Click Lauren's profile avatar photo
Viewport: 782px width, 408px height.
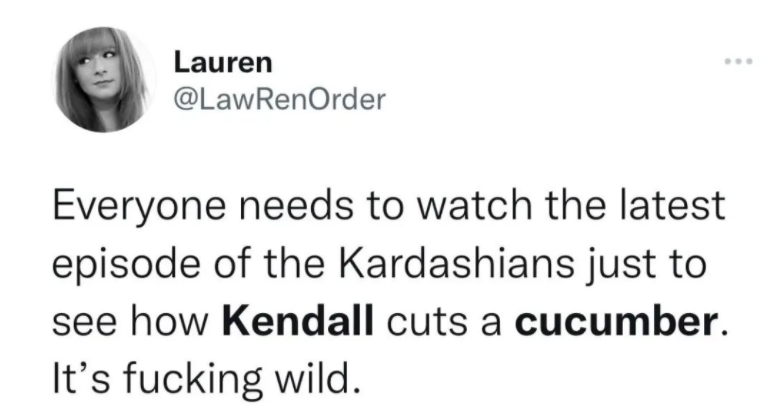point(103,82)
